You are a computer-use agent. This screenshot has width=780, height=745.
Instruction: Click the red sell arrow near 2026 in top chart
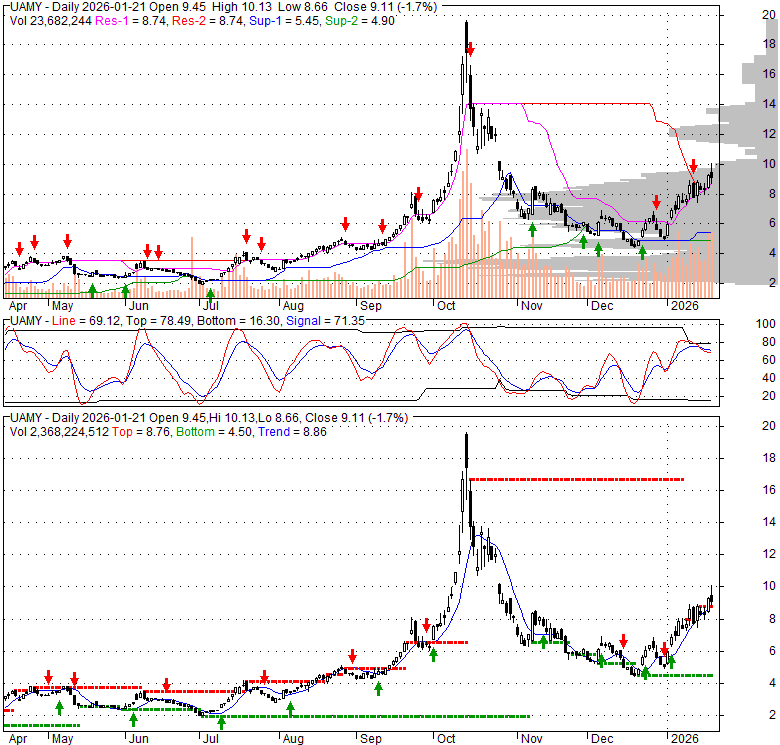tap(693, 166)
